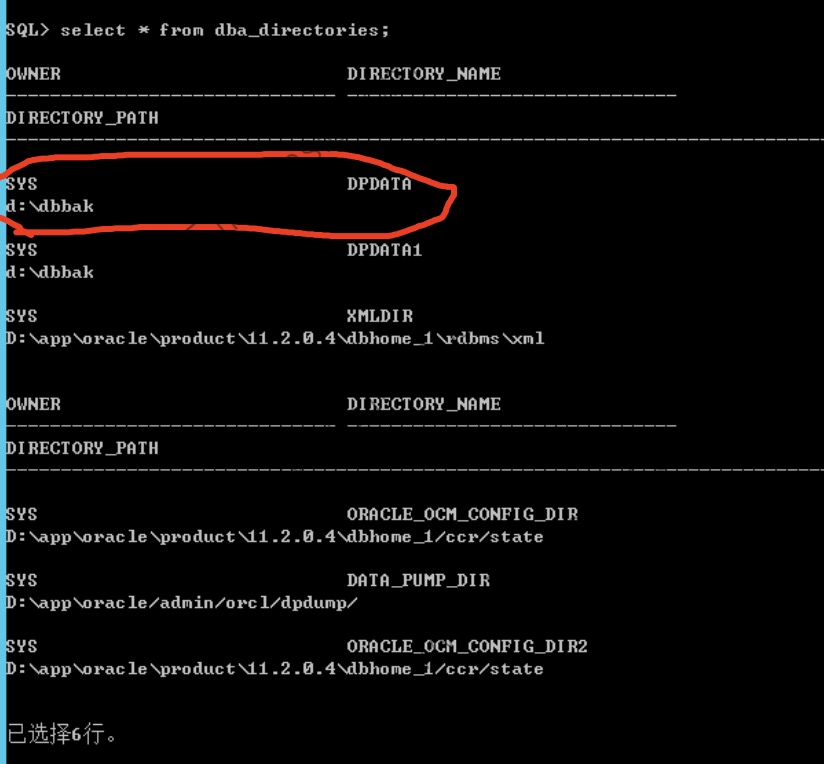Click the first OWNER column header
824x764 pixels.
[33, 74]
